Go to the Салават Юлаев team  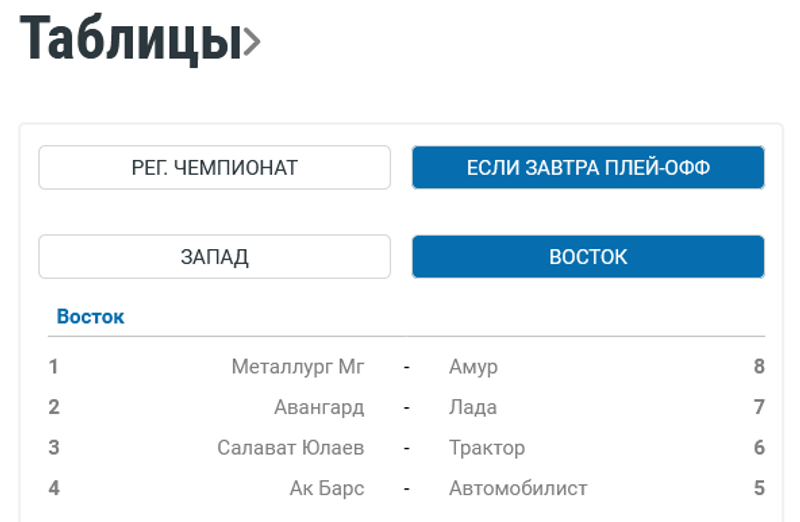[x=291, y=448]
